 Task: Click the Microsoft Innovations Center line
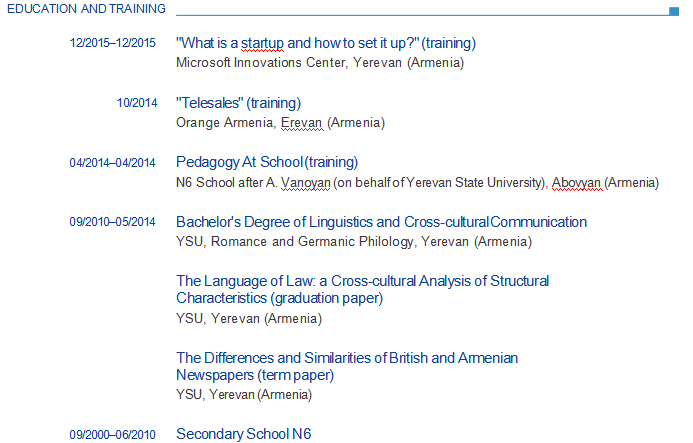tap(320, 63)
